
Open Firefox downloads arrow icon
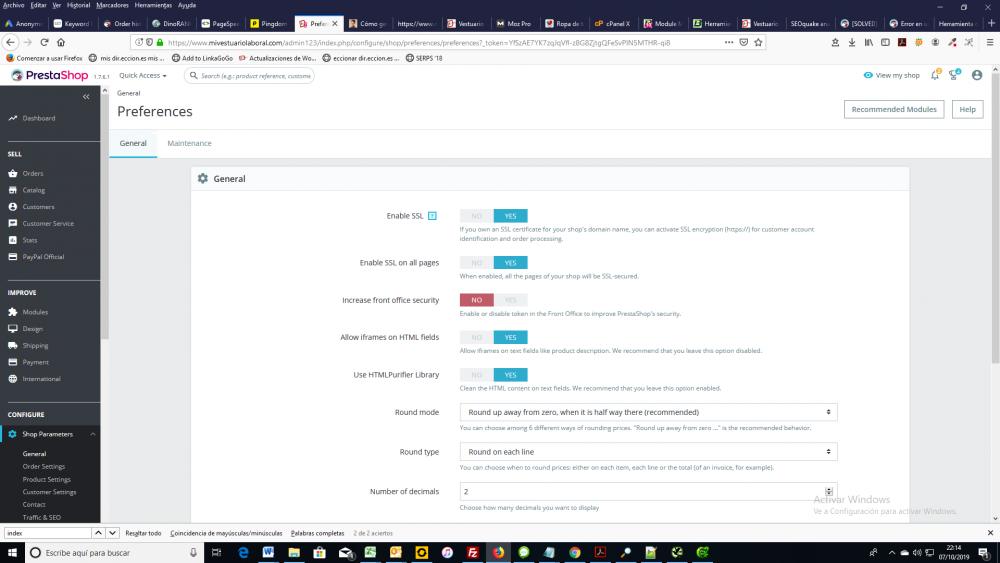tap(852, 42)
